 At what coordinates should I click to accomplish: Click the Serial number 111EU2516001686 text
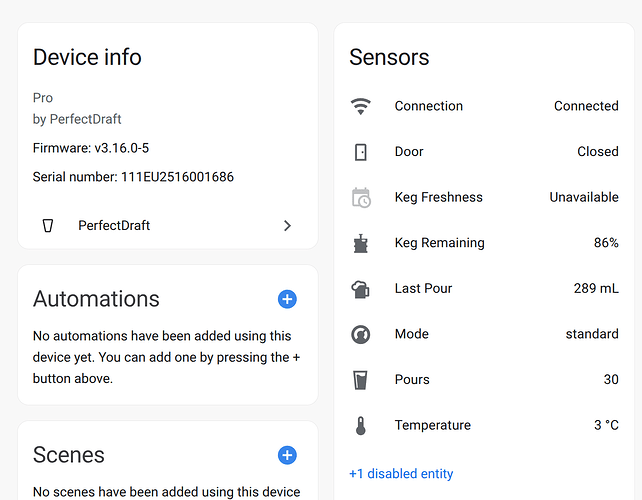(133, 177)
